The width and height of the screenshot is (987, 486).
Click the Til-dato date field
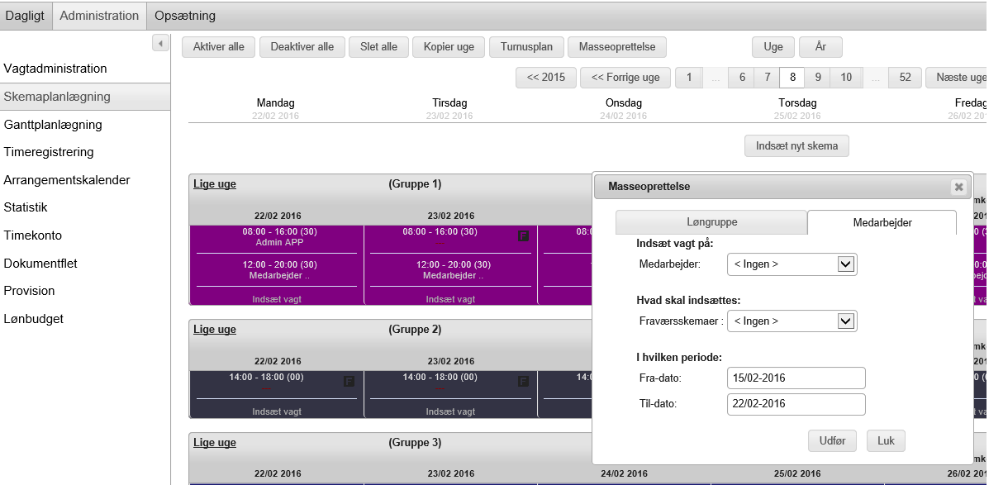(795, 404)
